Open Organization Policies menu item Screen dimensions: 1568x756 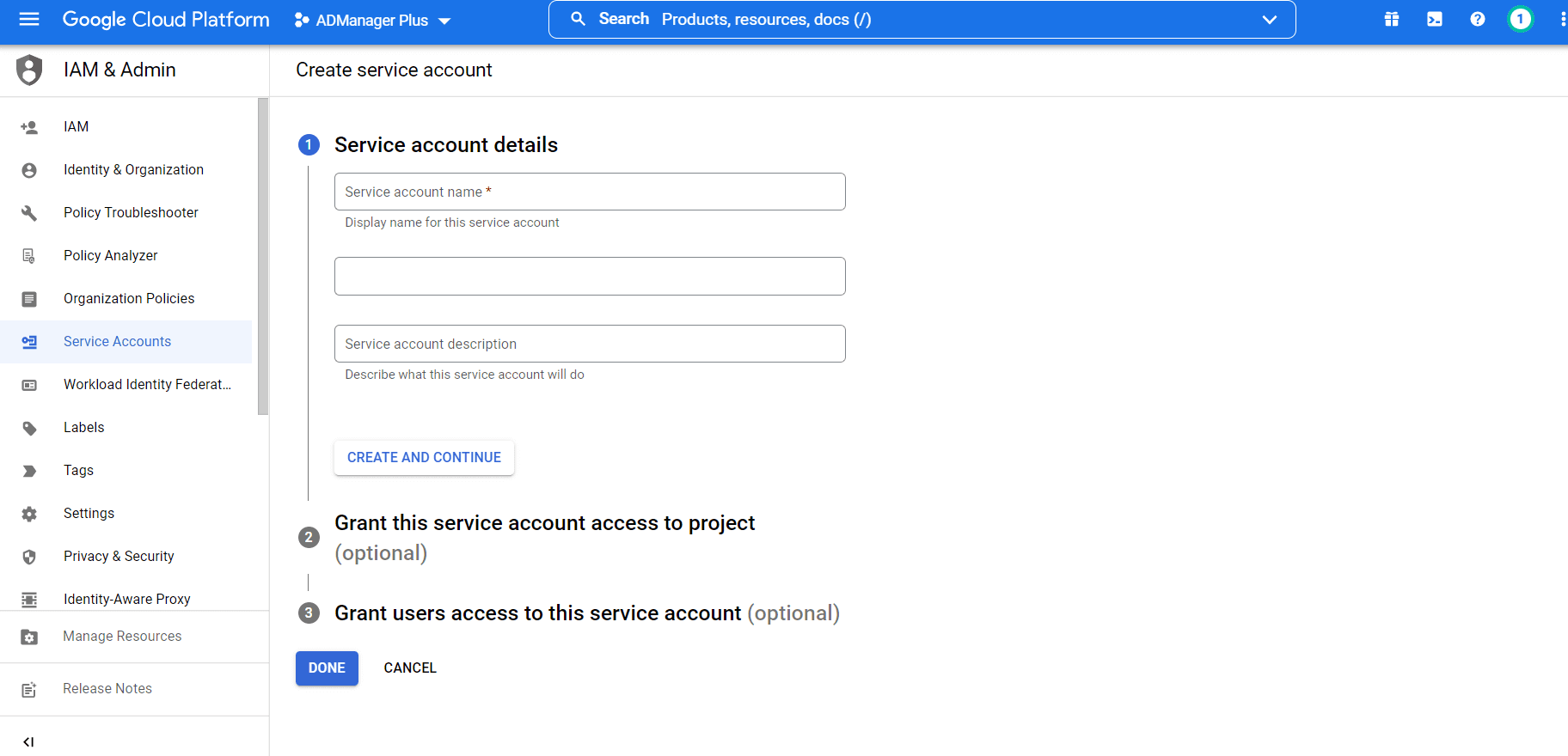[129, 298]
